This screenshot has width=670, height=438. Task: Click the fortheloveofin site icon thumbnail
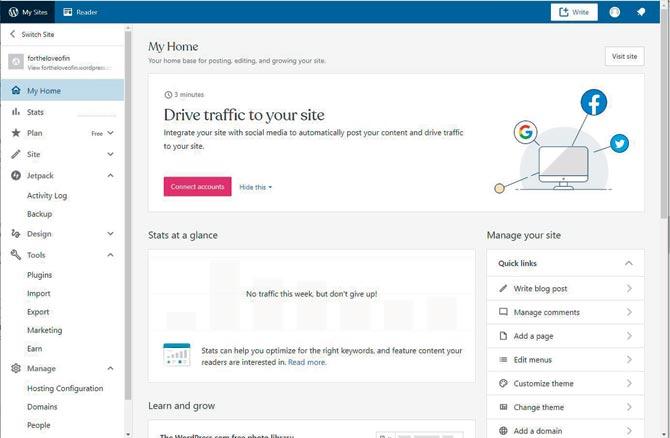pos(16,62)
